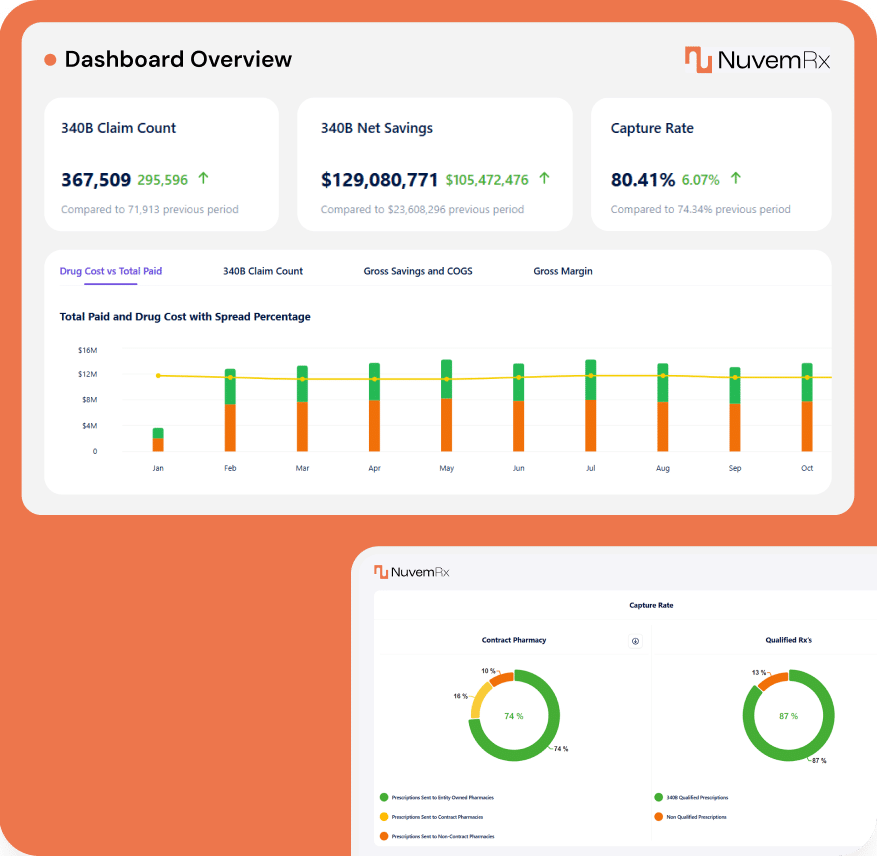Click the green up arrow on 340B Claim Count card
877x856 pixels.
click(201, 176)
